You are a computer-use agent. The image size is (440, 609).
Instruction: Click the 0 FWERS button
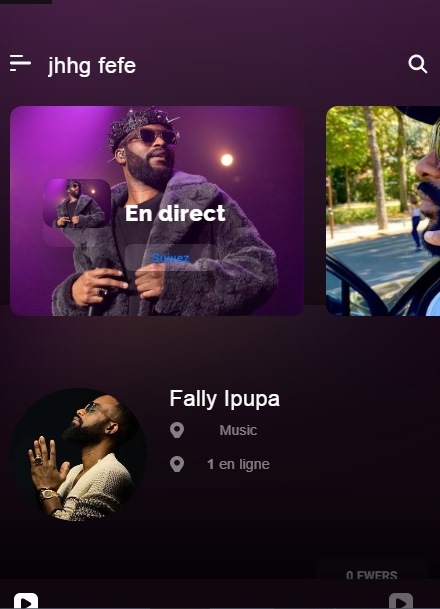[372, 571]
